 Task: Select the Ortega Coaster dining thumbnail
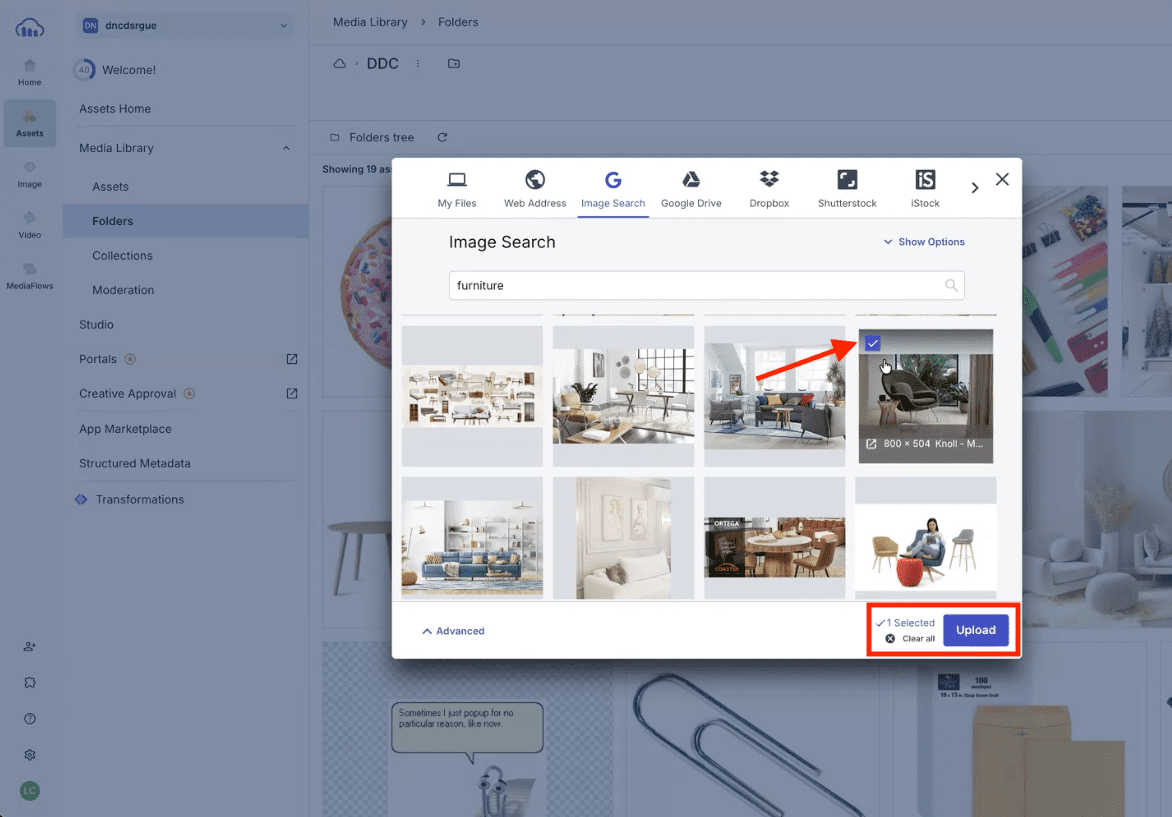774,537
